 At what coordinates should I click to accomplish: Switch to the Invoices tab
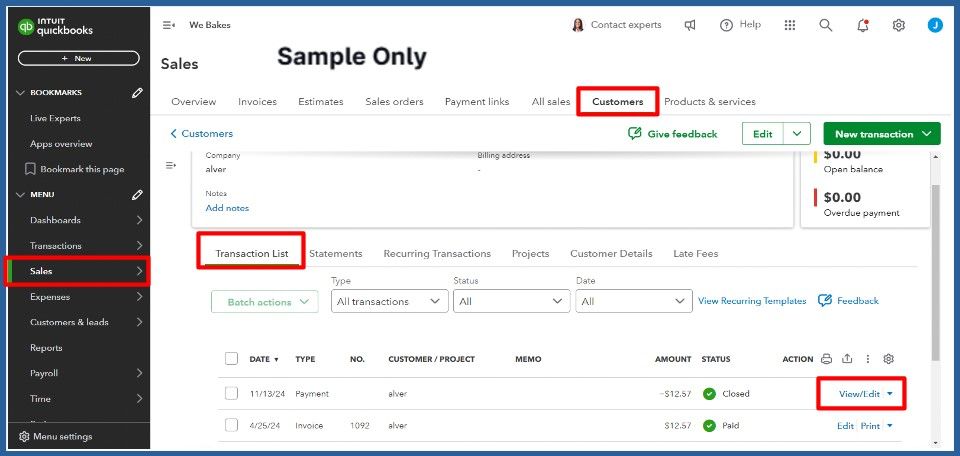pyautogui.click(x=257, y=102)
